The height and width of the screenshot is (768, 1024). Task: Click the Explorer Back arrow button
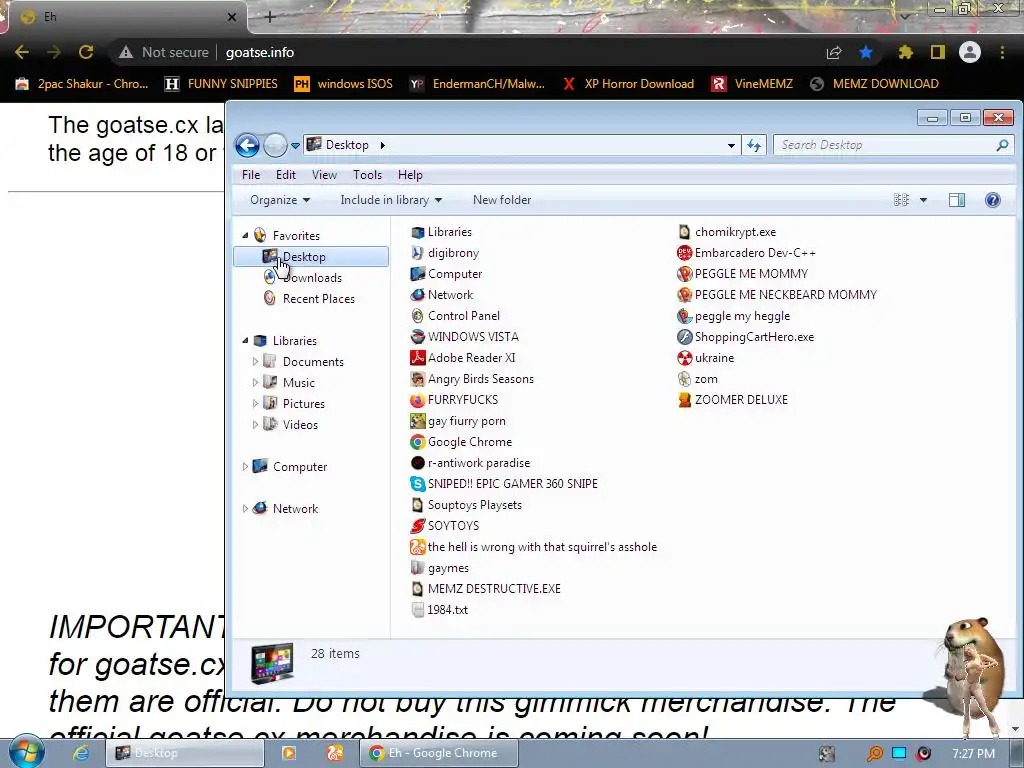coord(248,145)
